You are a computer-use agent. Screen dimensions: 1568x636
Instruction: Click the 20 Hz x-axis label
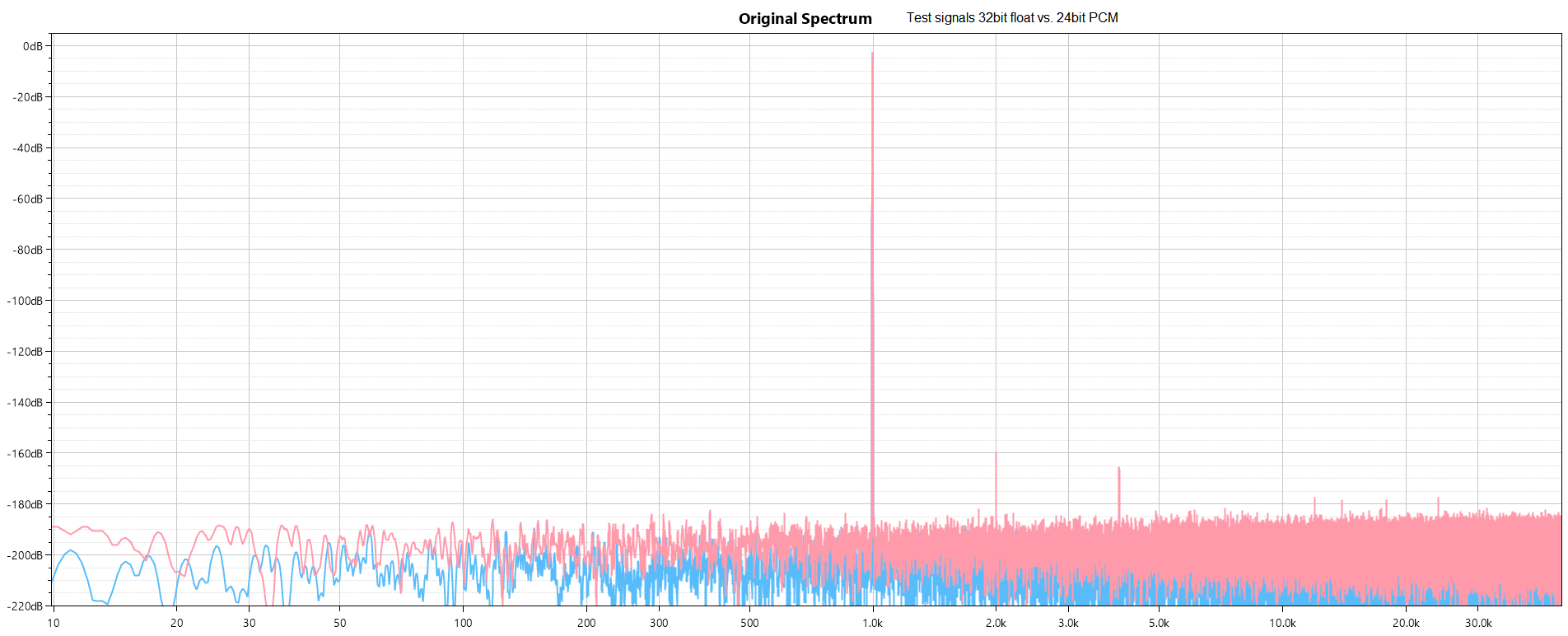[x=177, y=623]
